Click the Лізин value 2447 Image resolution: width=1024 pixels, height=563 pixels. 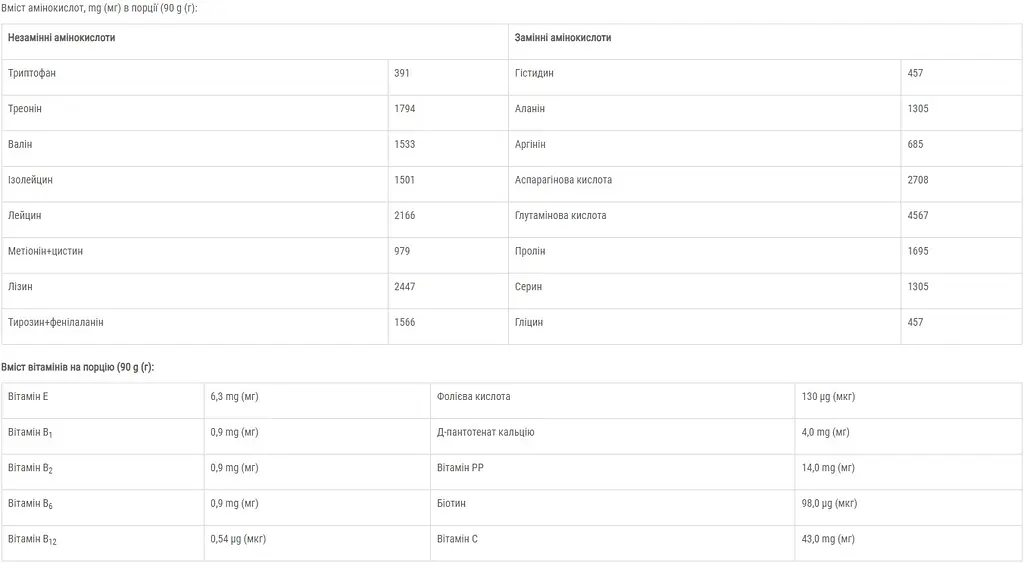(404, 287)
